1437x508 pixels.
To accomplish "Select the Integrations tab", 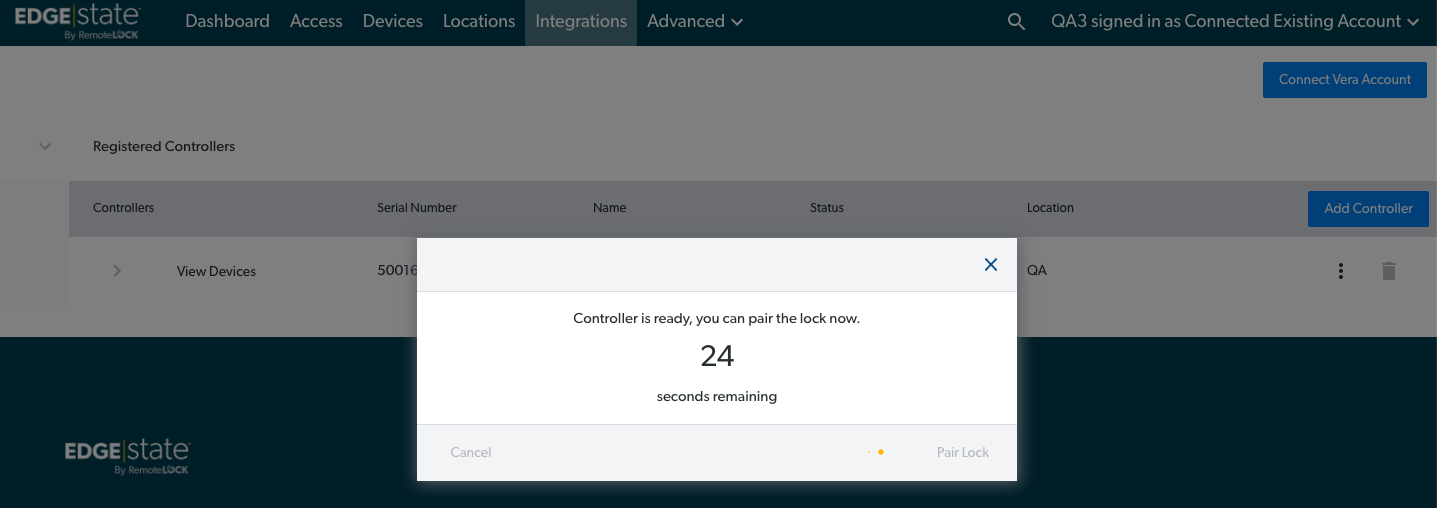I will click(x=581, y=22).
